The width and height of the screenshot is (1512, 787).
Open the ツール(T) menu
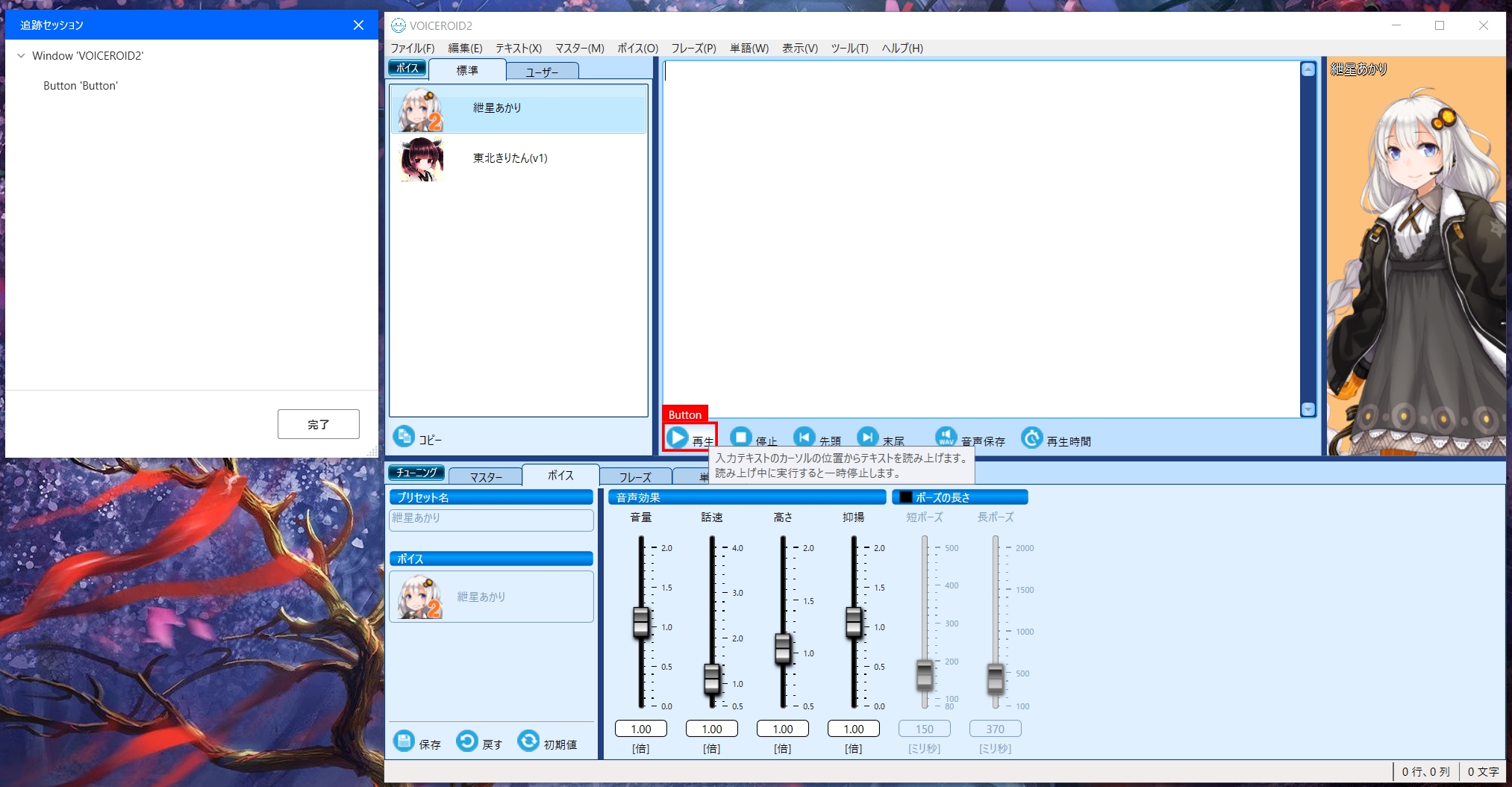click(850, 48)
